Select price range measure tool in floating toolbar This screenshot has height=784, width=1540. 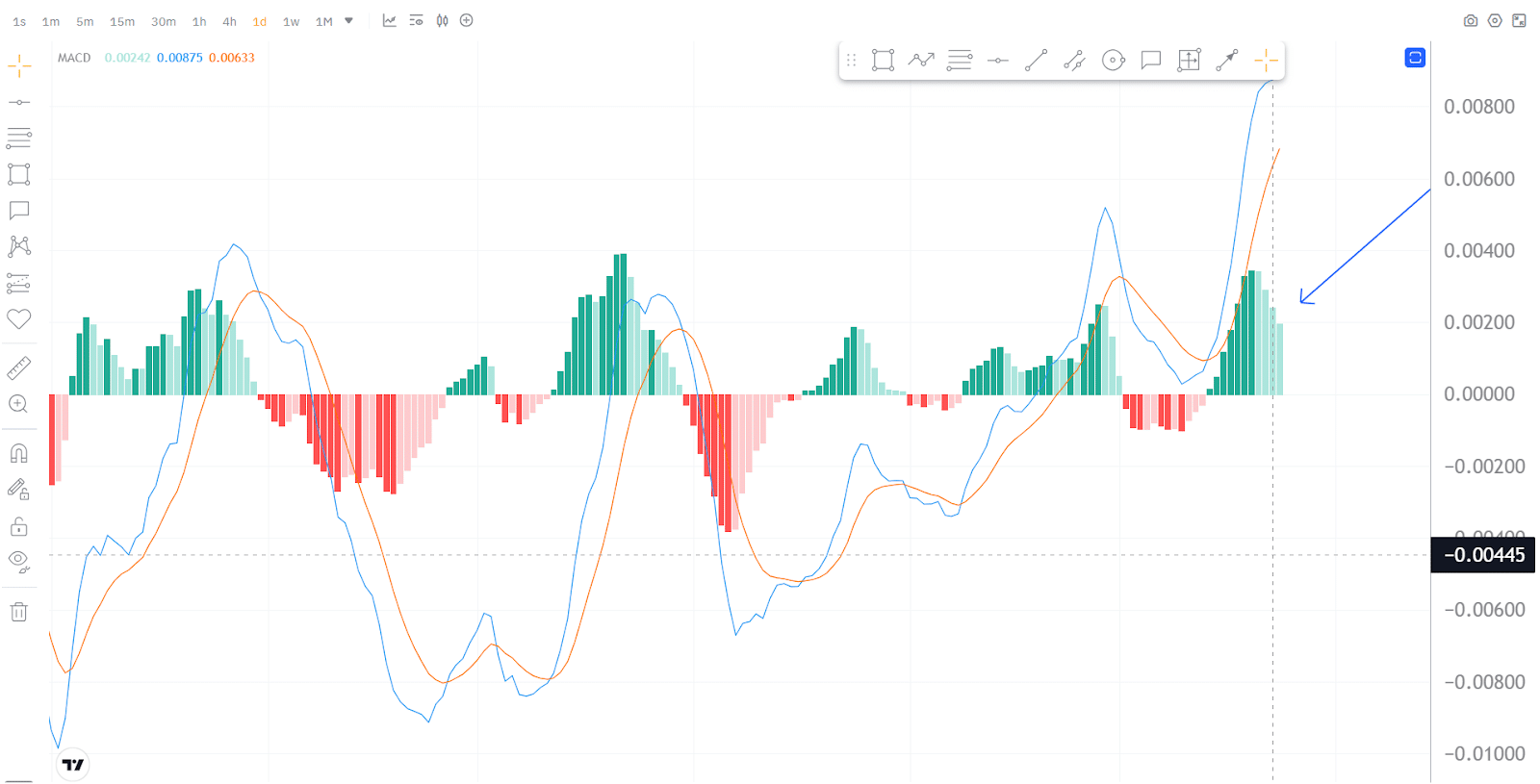tap(1189, 60)
